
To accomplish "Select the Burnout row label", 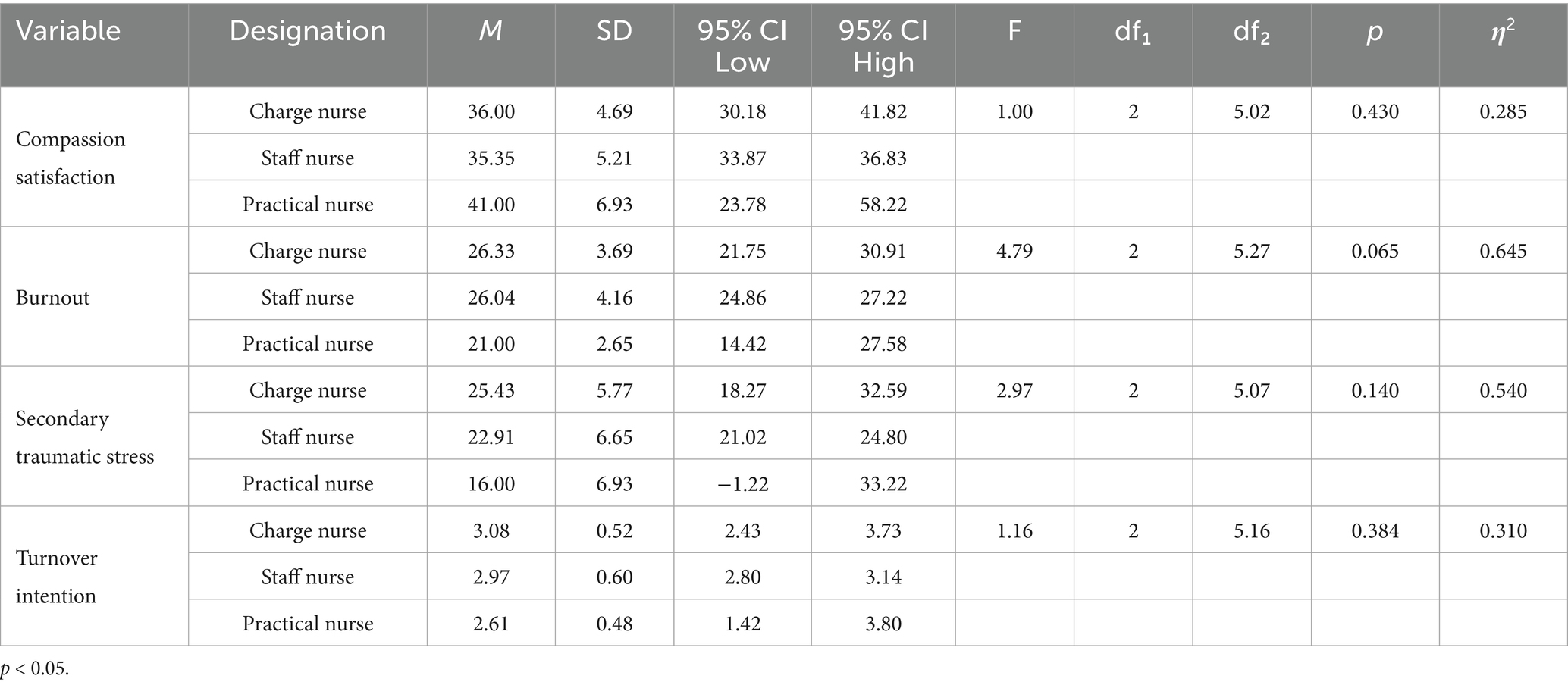I will click(x=52, y=297).
